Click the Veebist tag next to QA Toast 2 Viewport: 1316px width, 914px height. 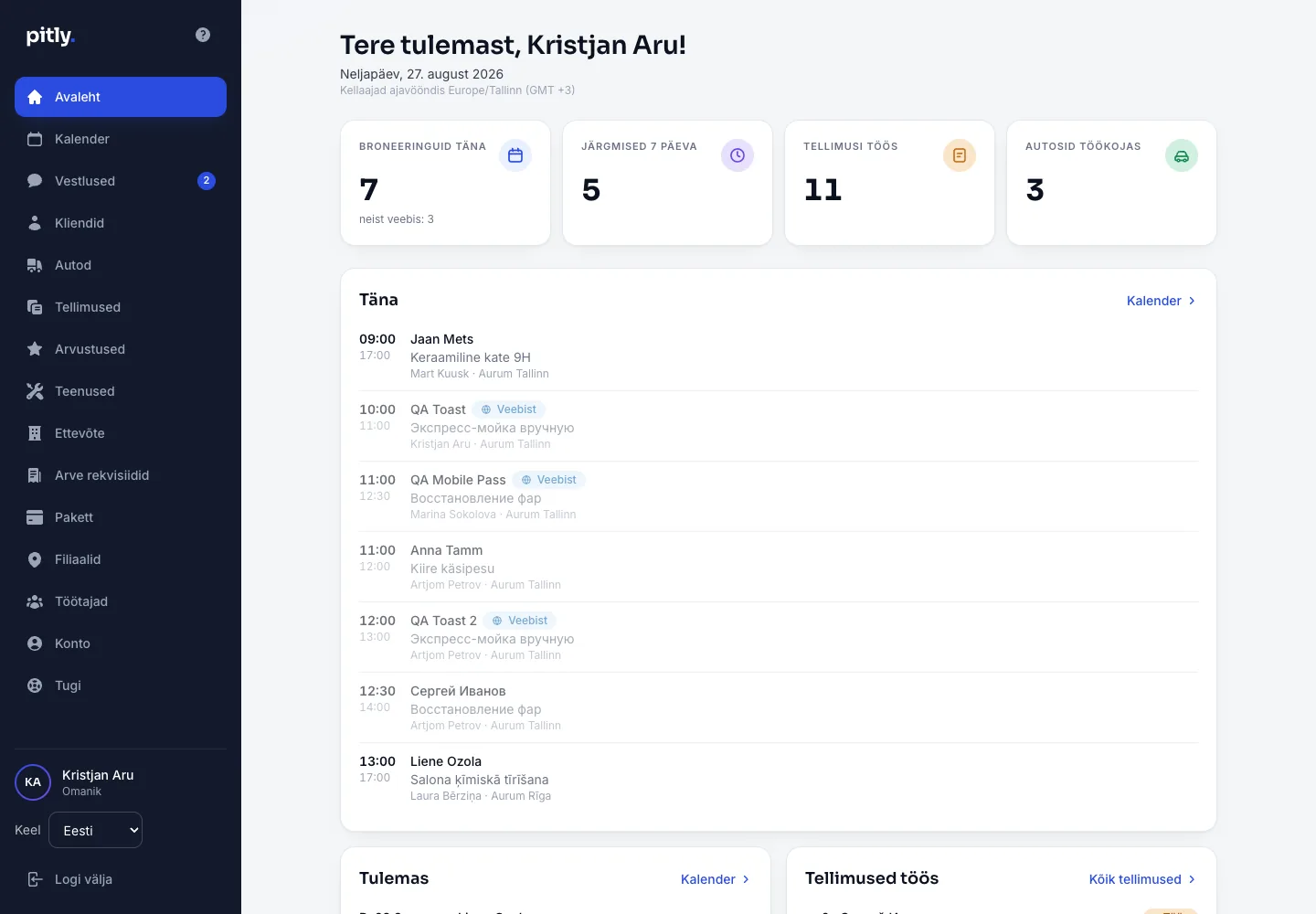click(x=520, y=621)
